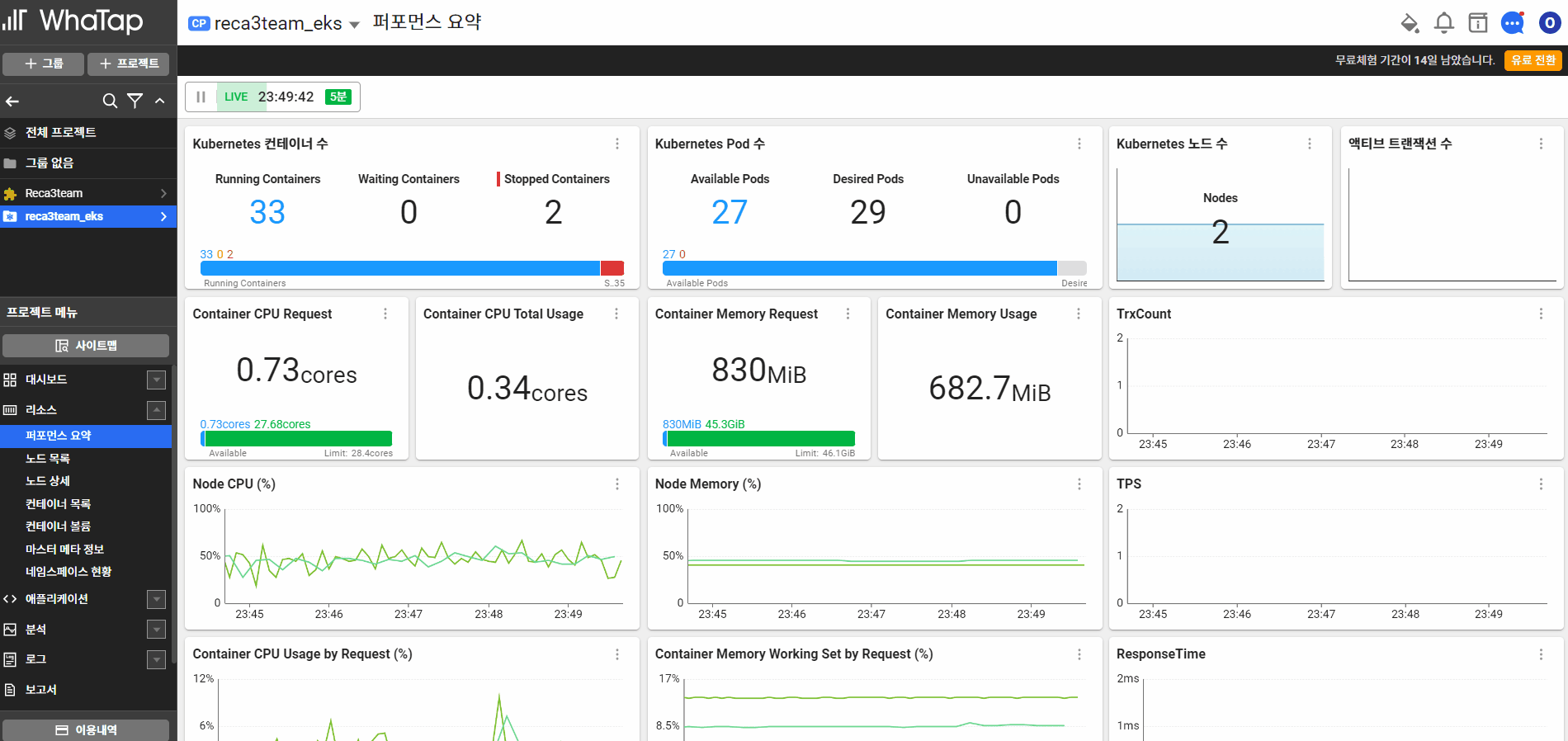Change the 5분 time range badge
Viewport: 1568px width, 741px height.
[x=338, y=97]
